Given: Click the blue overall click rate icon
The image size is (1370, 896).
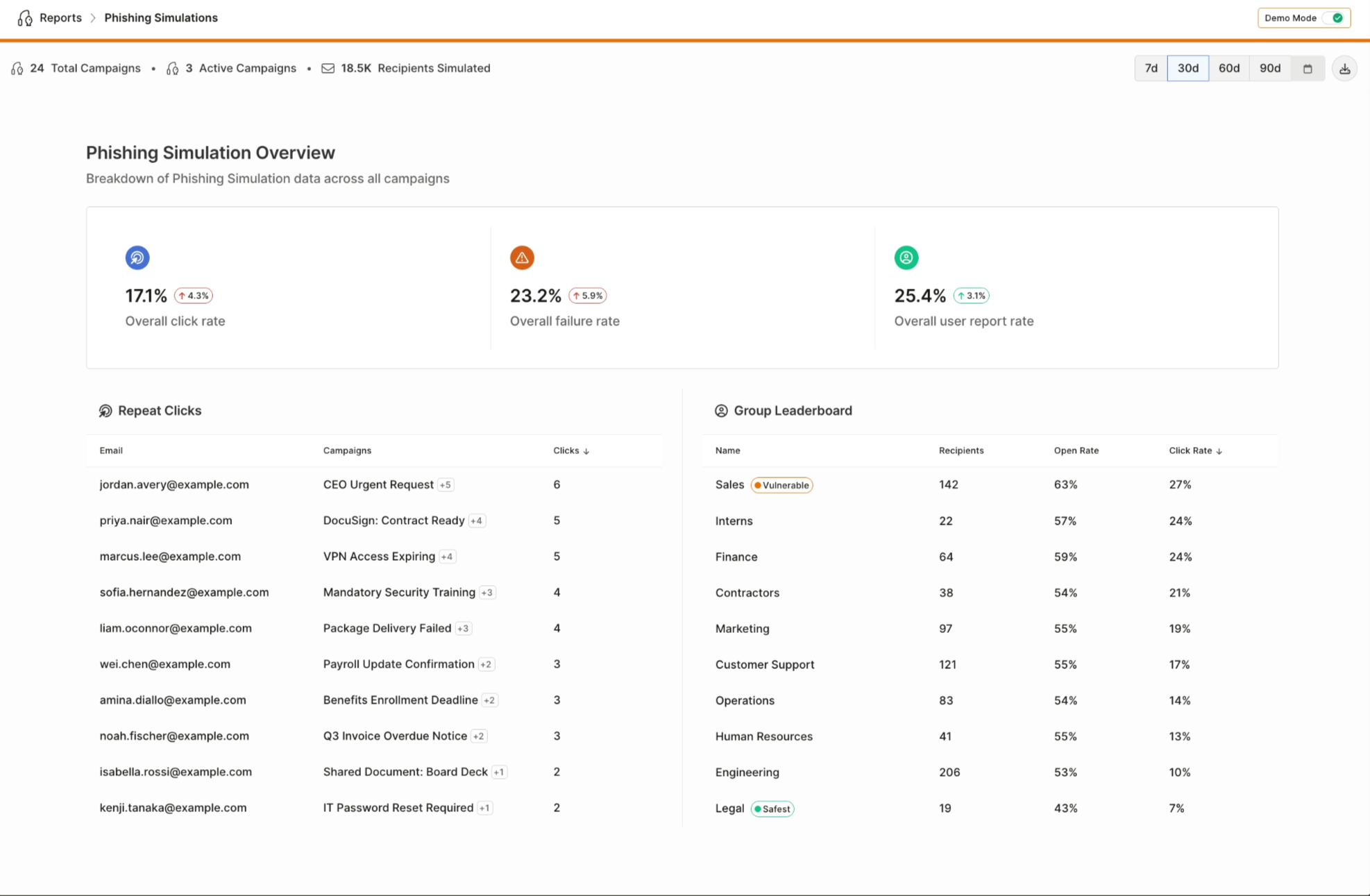Looking at the screenshot, I should tap(137, 257).
